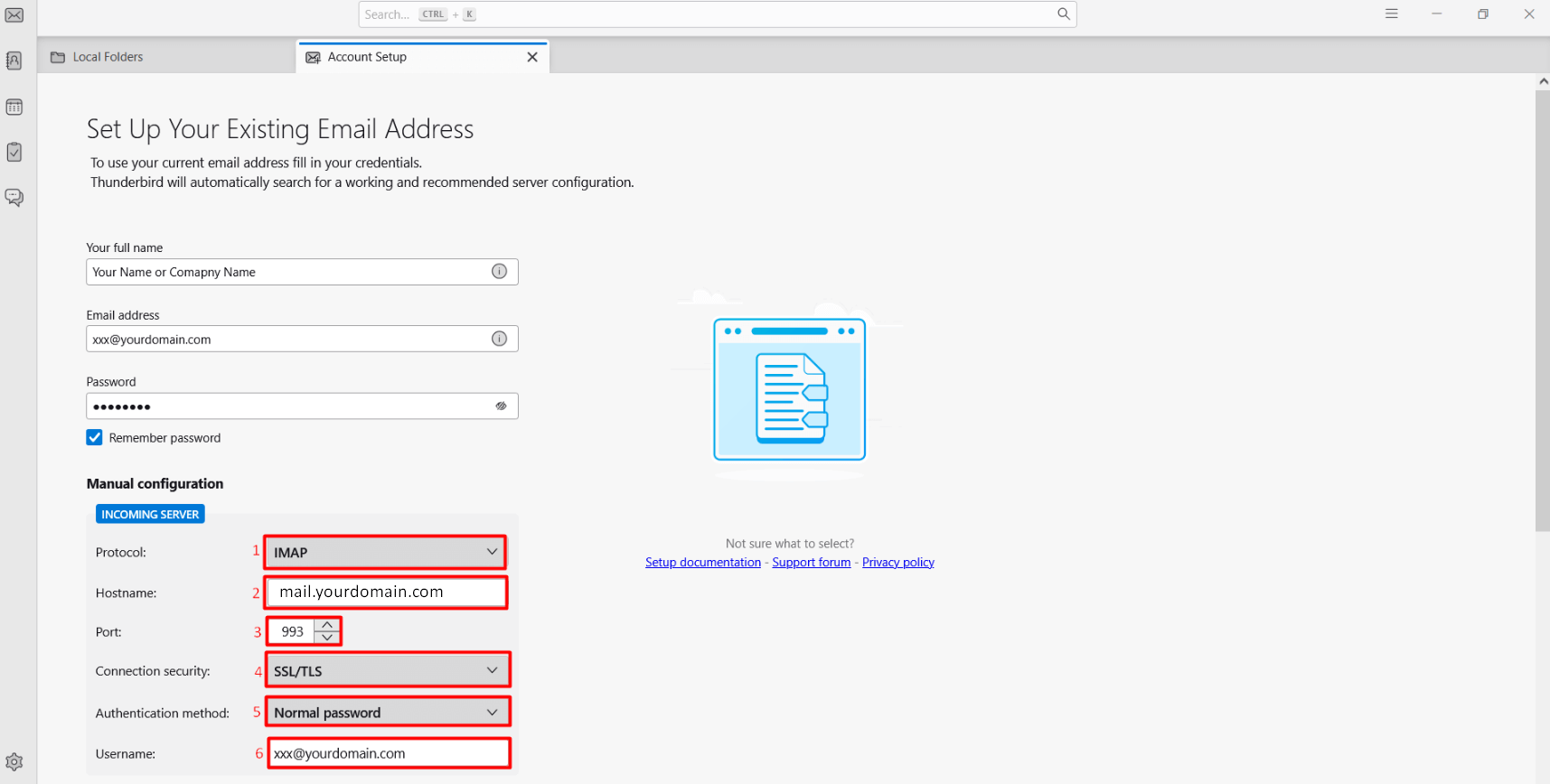Increase the port number with up arrow

click(x=327, y=625)
